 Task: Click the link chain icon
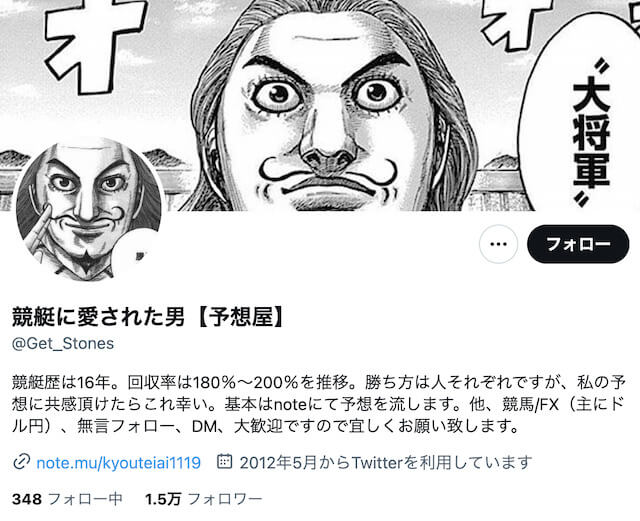pyautogui.click(x=21, y=462)
